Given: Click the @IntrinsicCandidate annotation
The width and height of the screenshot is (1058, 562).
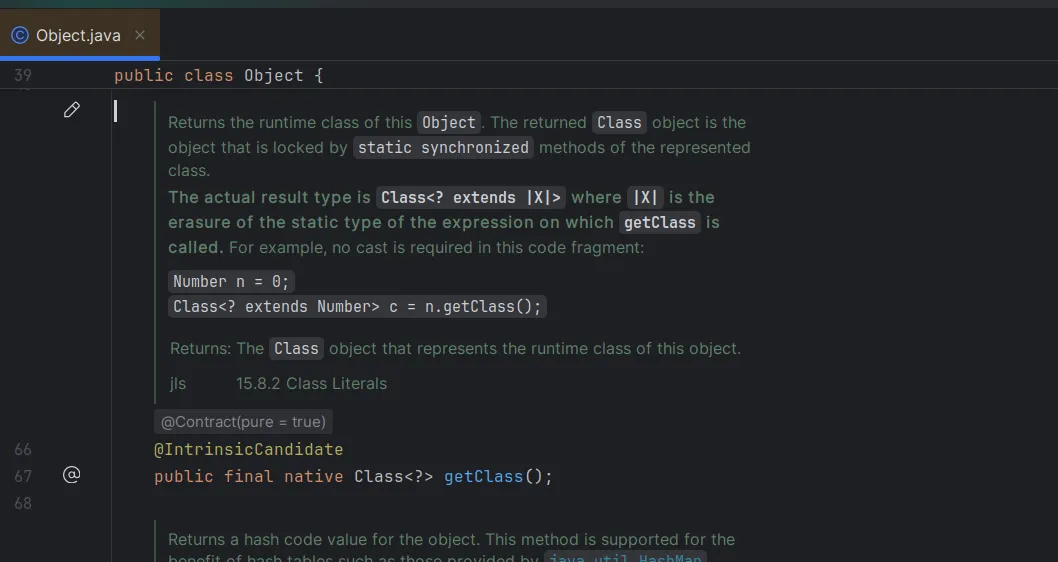Looking at the screenshot, I should point(248,449).
